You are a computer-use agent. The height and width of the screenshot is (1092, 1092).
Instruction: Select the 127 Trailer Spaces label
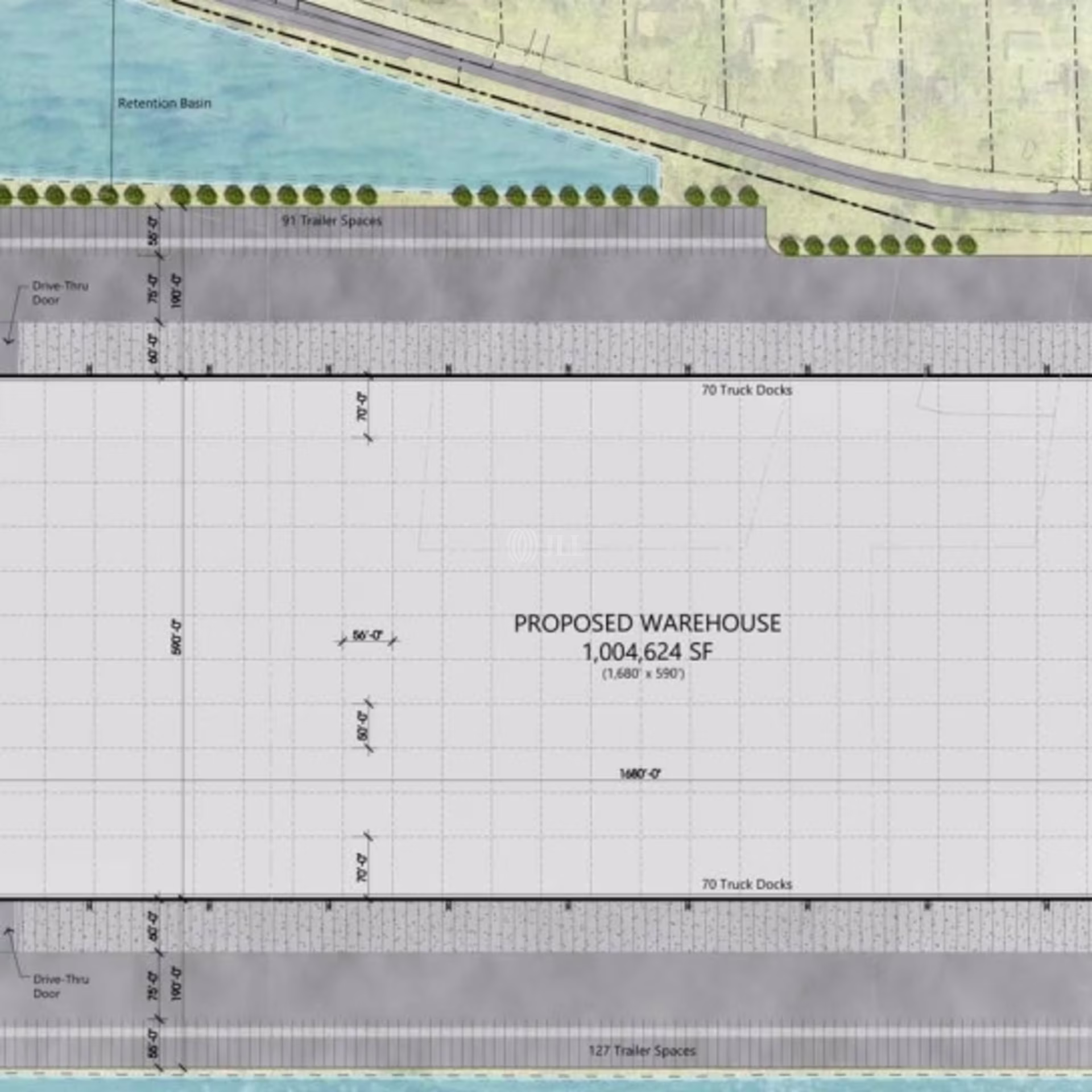coord(642,1050)
